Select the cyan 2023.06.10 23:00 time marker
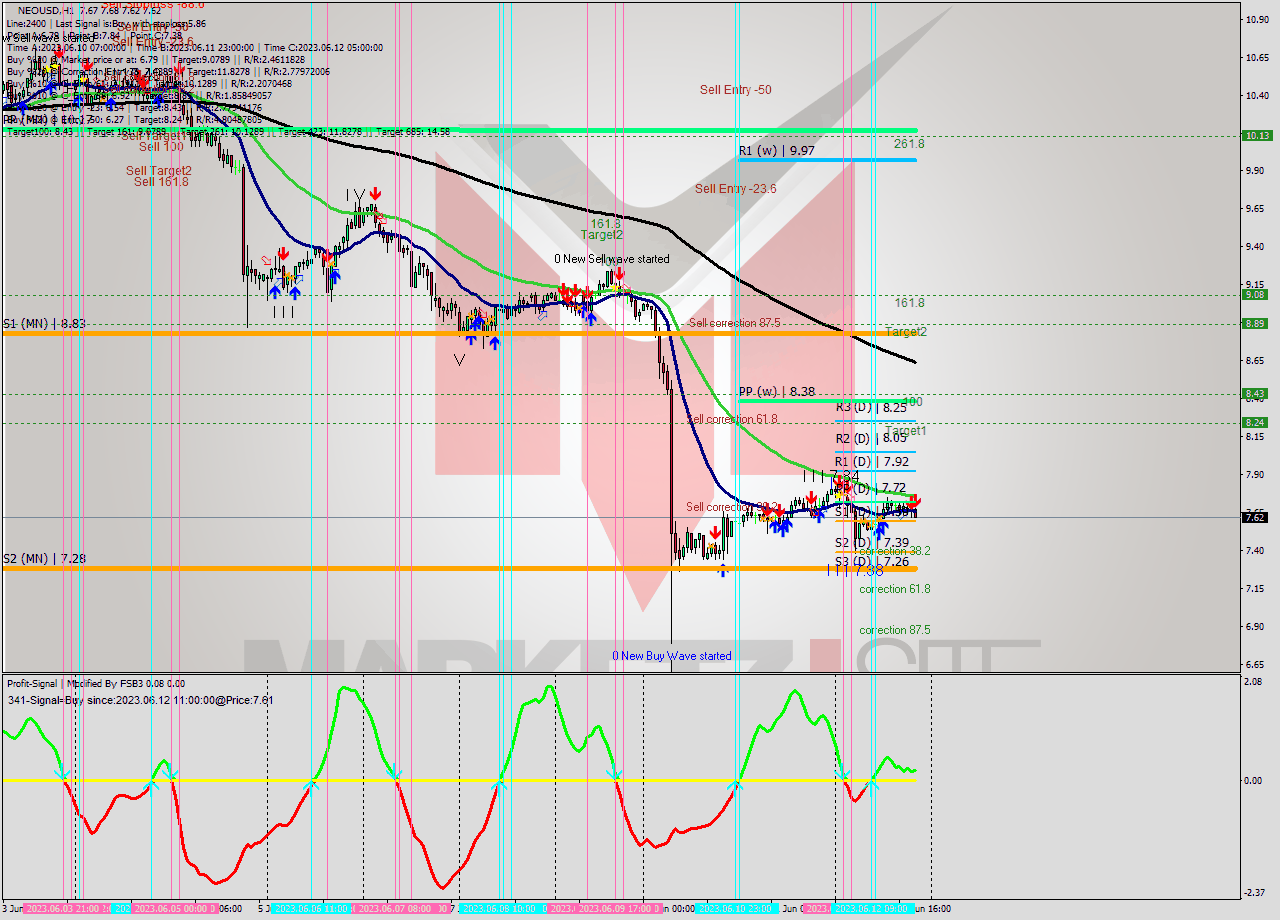This screenshot has height=920, width=1280. coord(736,908)
